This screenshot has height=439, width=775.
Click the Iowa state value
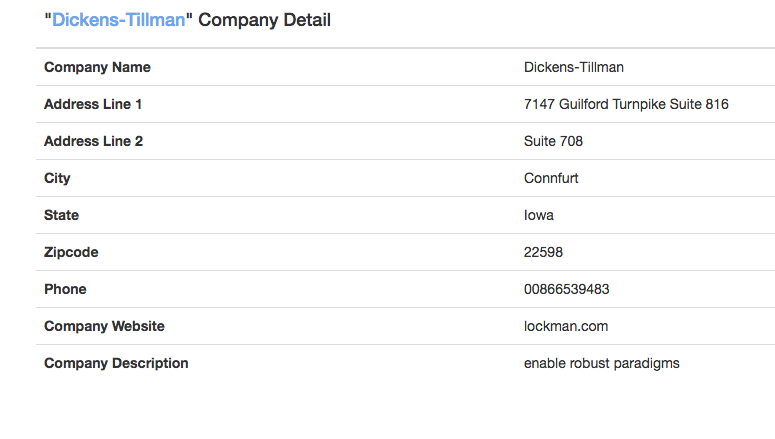[539, 215]
